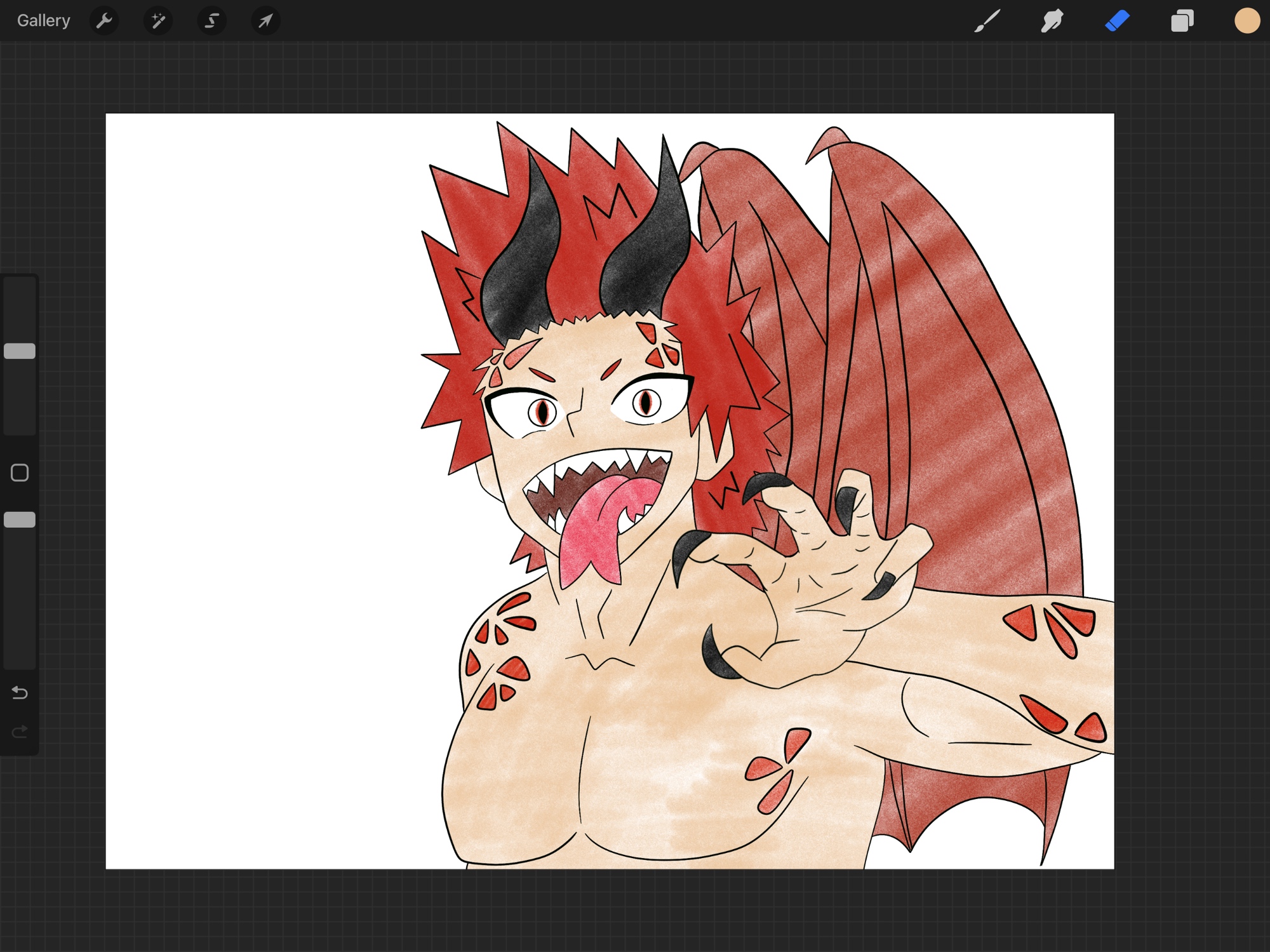
Task: Open the active color swatch picker
Action: click(1247, 21)
